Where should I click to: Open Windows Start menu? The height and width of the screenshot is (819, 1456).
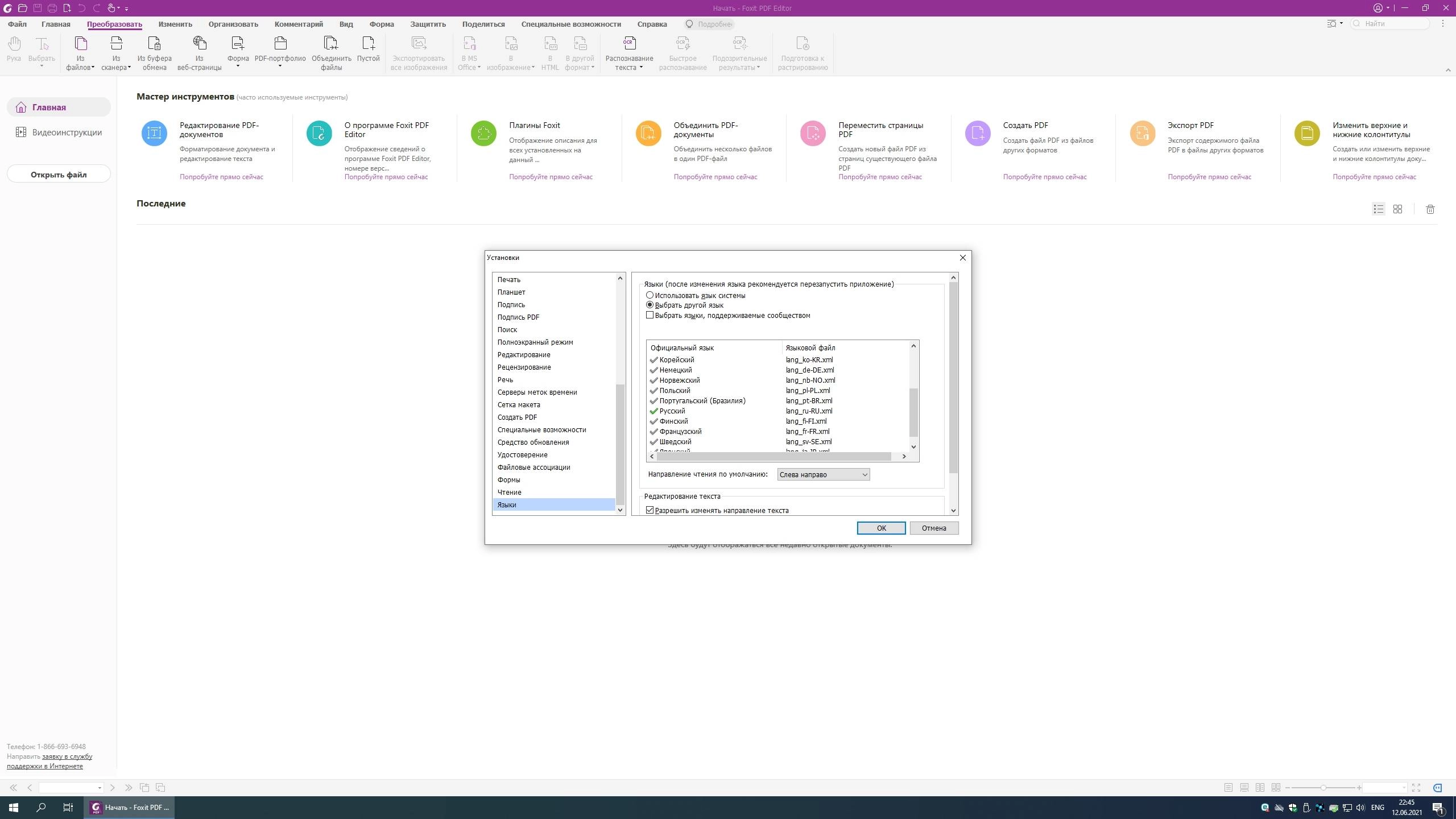(x=14, y=808)
